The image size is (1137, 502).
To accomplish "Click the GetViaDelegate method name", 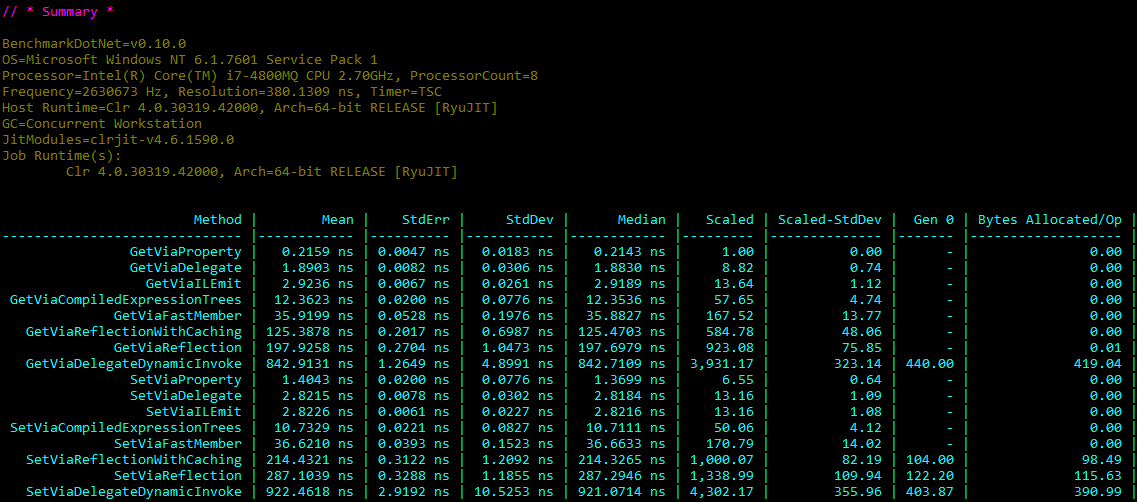I will [x=186, y=267].
